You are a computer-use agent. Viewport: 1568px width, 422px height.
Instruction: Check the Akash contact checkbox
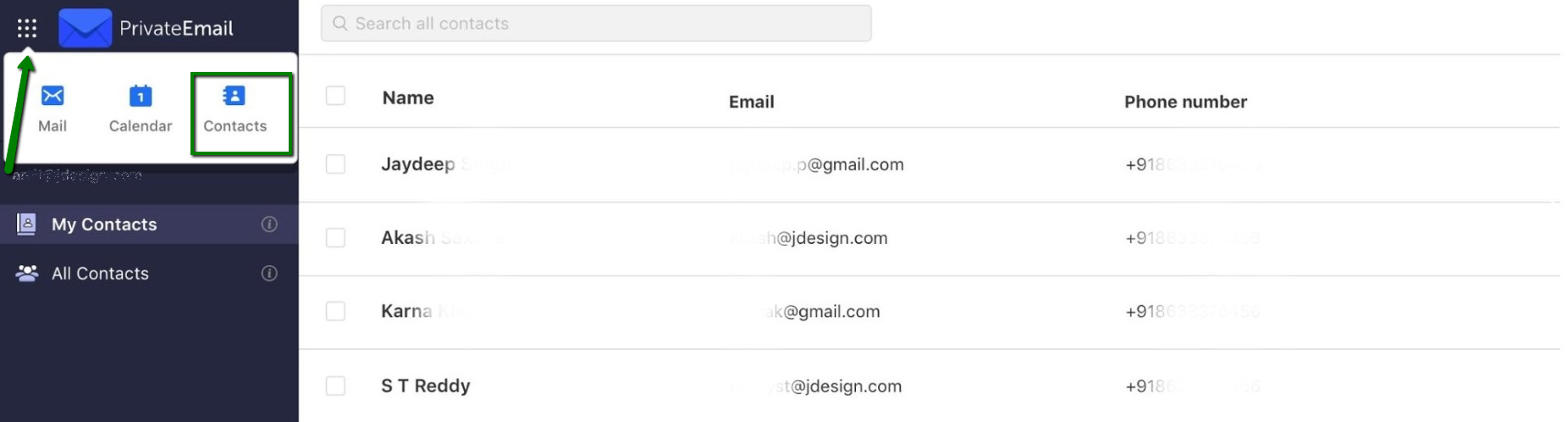(x=335, y=237)
